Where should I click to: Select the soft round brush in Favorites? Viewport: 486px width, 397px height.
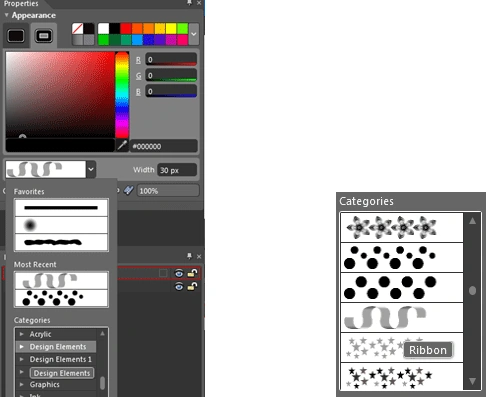tap(61, 225)
